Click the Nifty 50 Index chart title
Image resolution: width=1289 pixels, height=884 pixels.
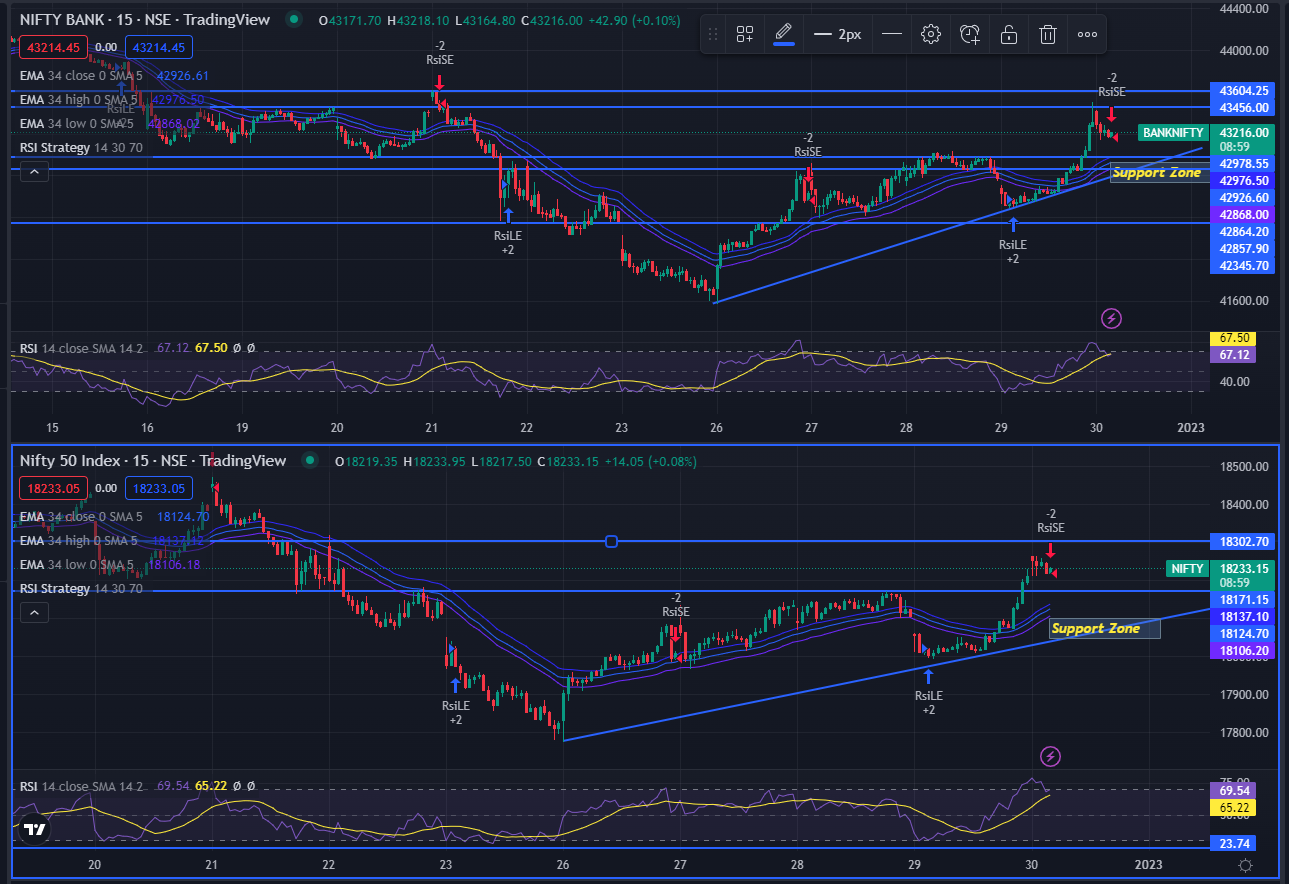coord(153,460)
